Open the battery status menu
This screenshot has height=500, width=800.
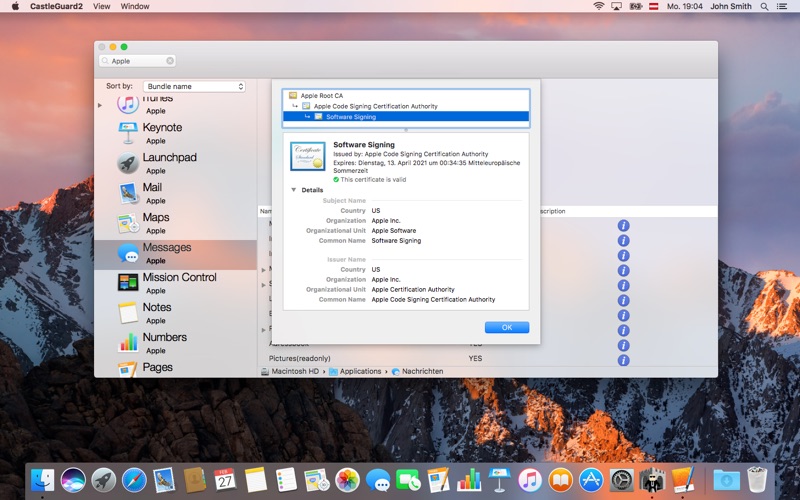click(x=635, y=6)
